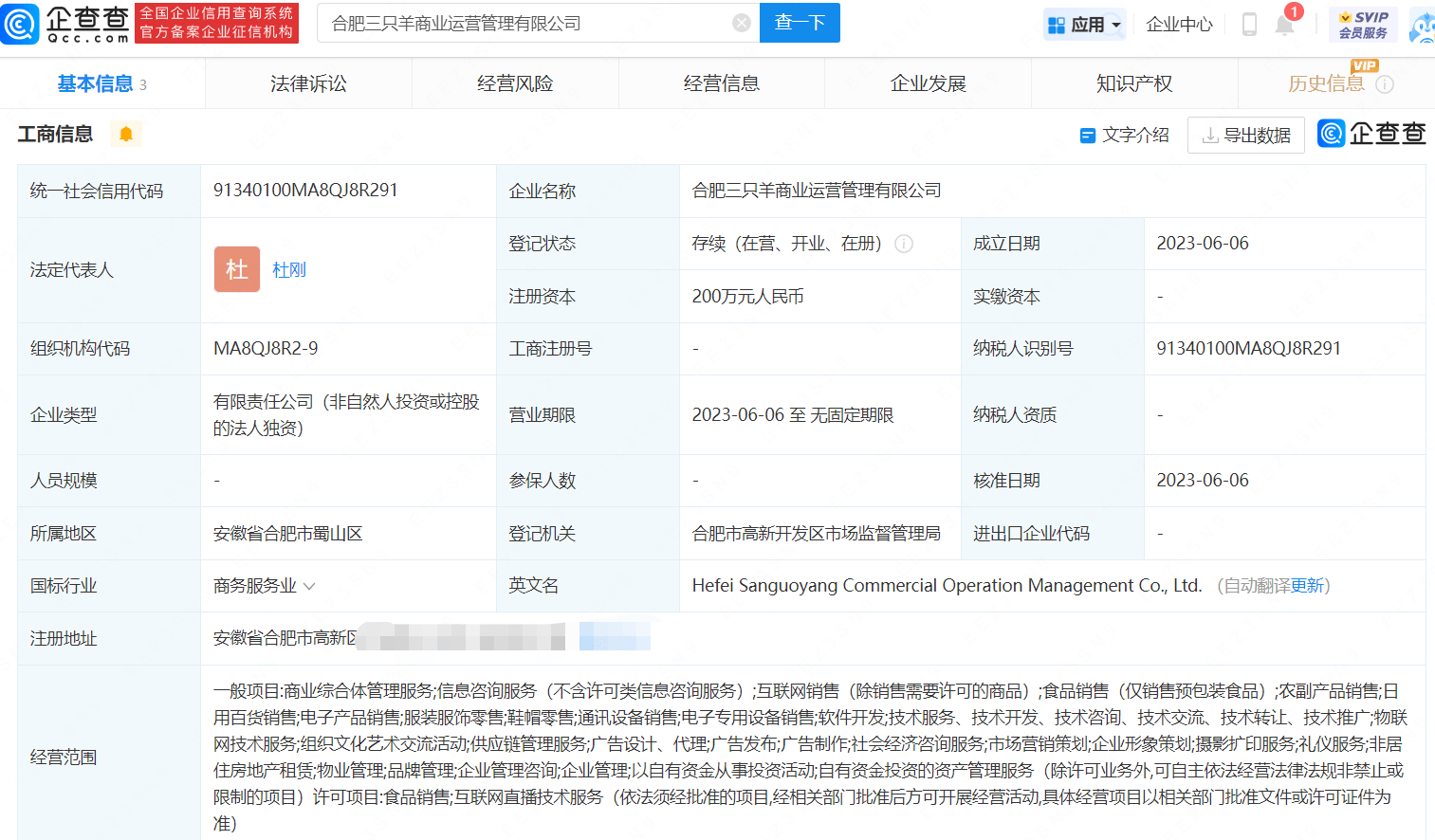Open the 应用 dropdown menu
The image size is (1435, 840).
point(1084,24)
